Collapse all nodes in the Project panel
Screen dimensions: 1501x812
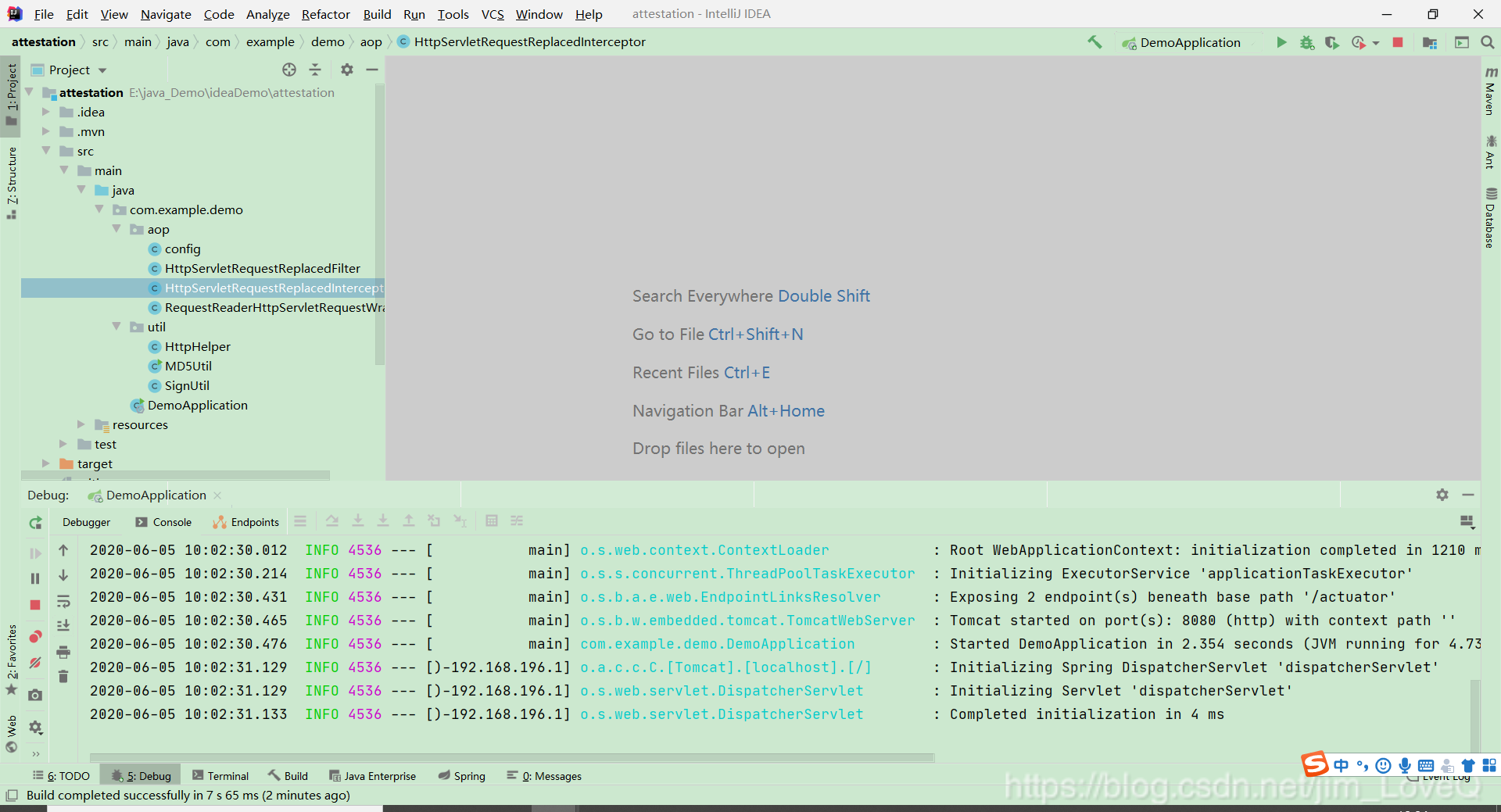click(x=315, y=70)
